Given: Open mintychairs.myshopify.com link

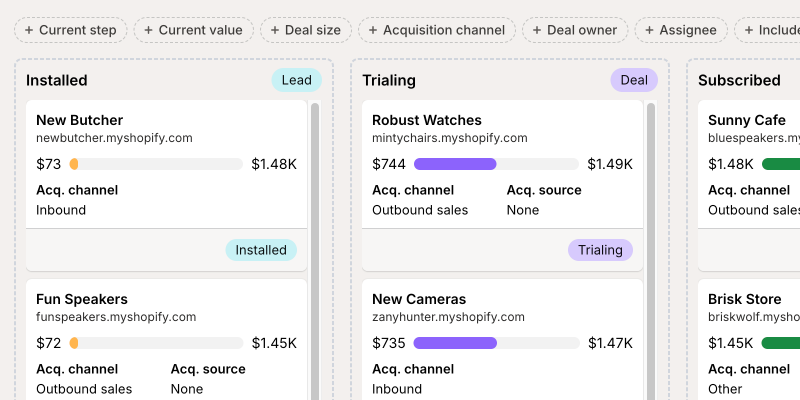Looking at the screenshot, I should click(449, 138).
